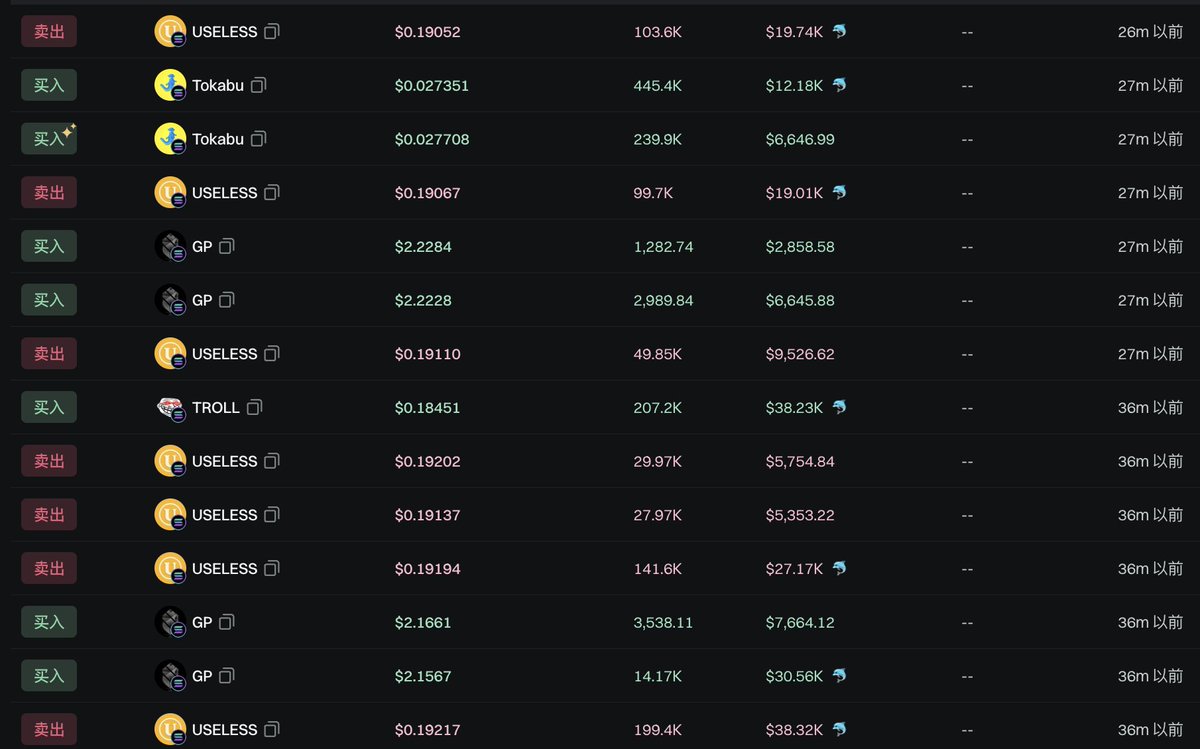Image resolution: width=1200 pixels, height=749 pixels.
Task: Copy Tokabu address in $0.027708 row
Action: click(259, 139)
